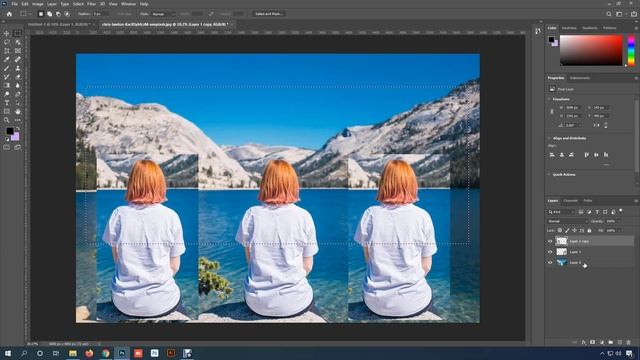Viewport: 640px width, 360px height.
Task: Collapse the Quick Actions section
Action: [549, 175]
